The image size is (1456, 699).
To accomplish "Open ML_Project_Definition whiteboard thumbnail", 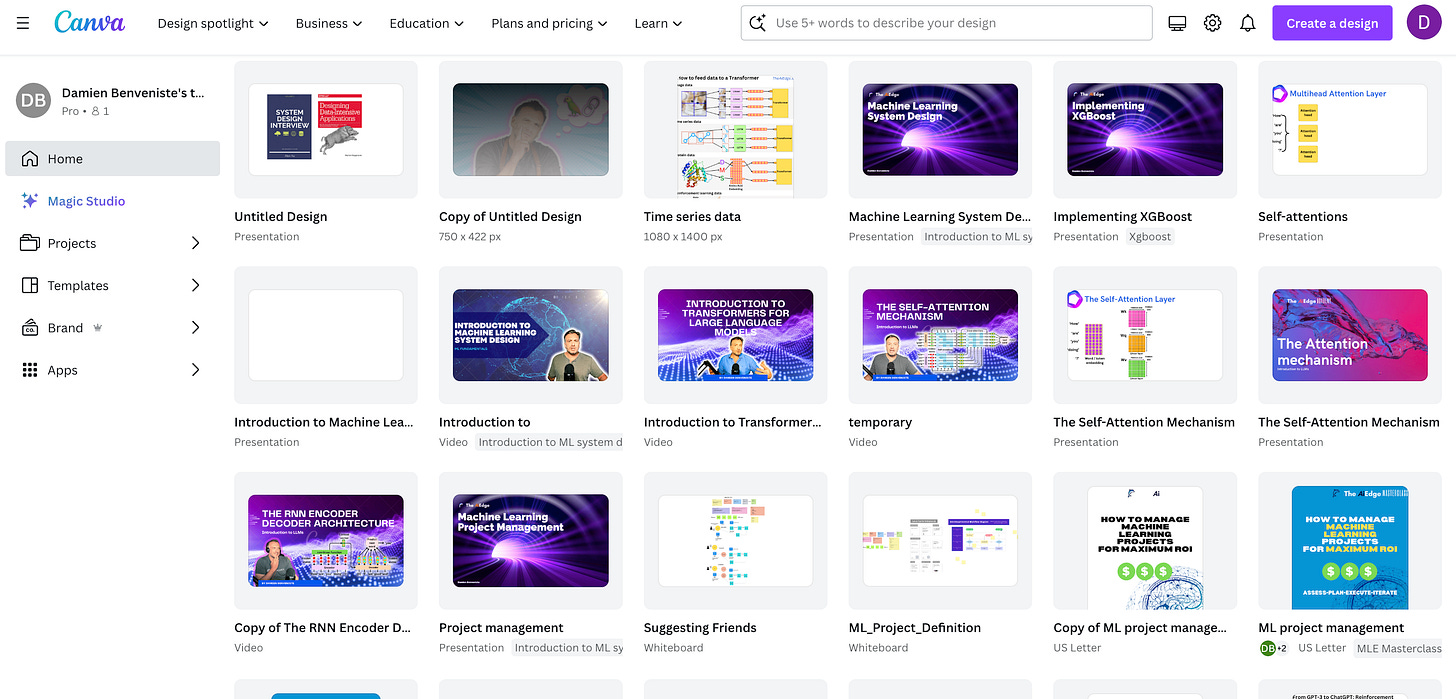I will pyautogui.click(x=940, y=541).
